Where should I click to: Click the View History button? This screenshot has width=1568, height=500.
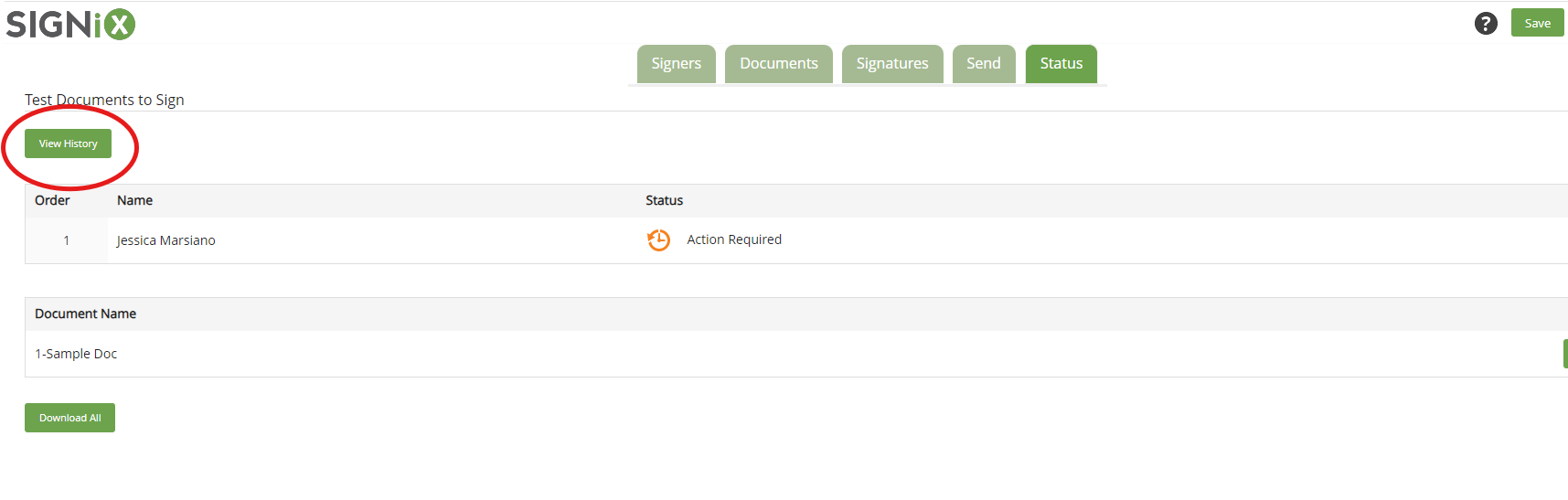pos(68,144)
